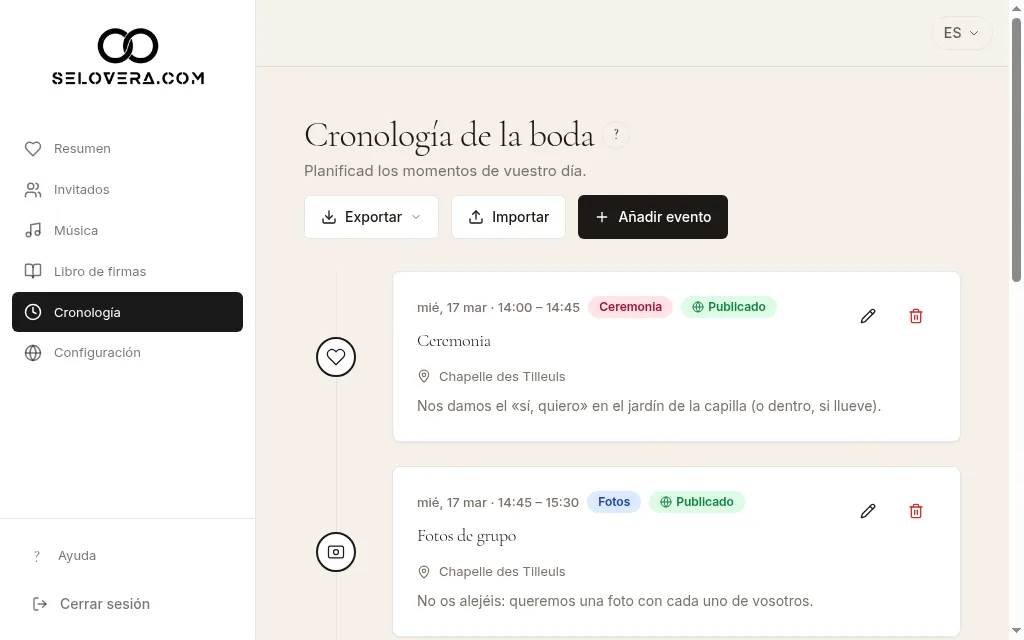
Task: Click the music note icon beside Música
Action: [33, 231]
